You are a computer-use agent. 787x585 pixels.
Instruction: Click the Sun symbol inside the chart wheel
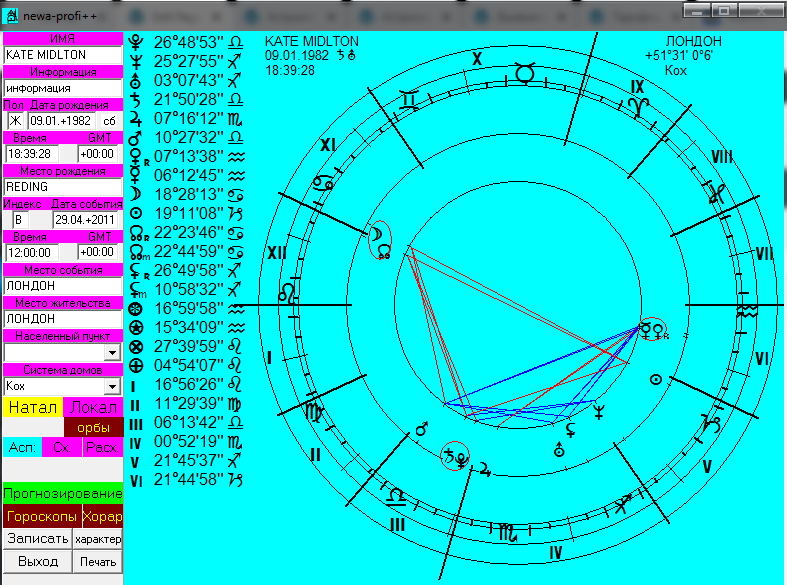point(656,380)
